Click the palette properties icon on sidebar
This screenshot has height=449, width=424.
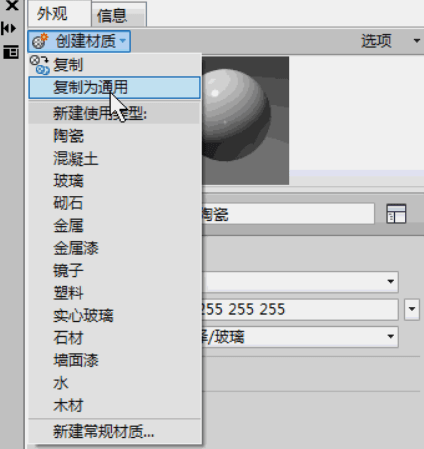pyautogui.click(x=11, y=52)
